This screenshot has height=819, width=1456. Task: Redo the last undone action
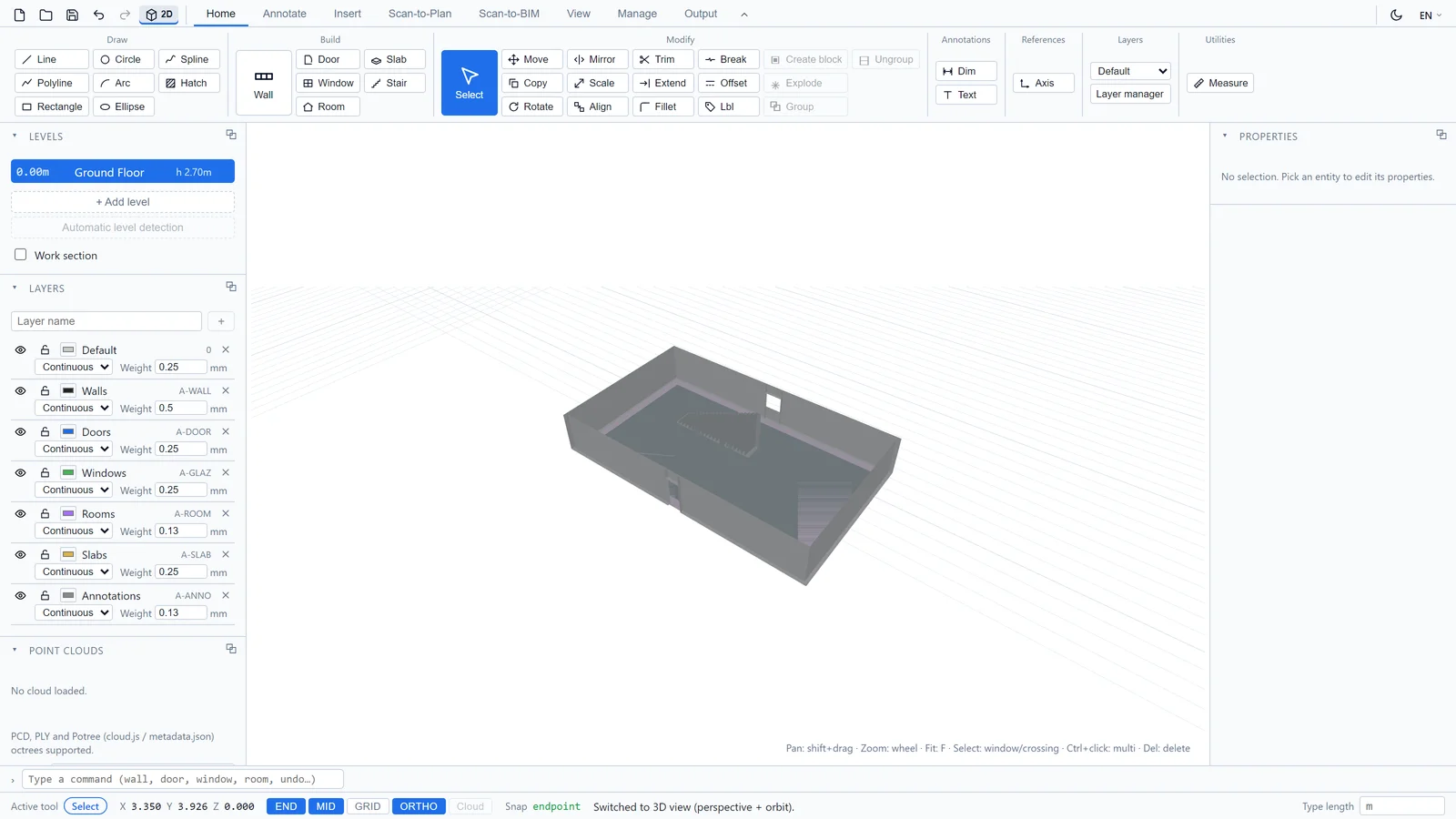point(125,15)
